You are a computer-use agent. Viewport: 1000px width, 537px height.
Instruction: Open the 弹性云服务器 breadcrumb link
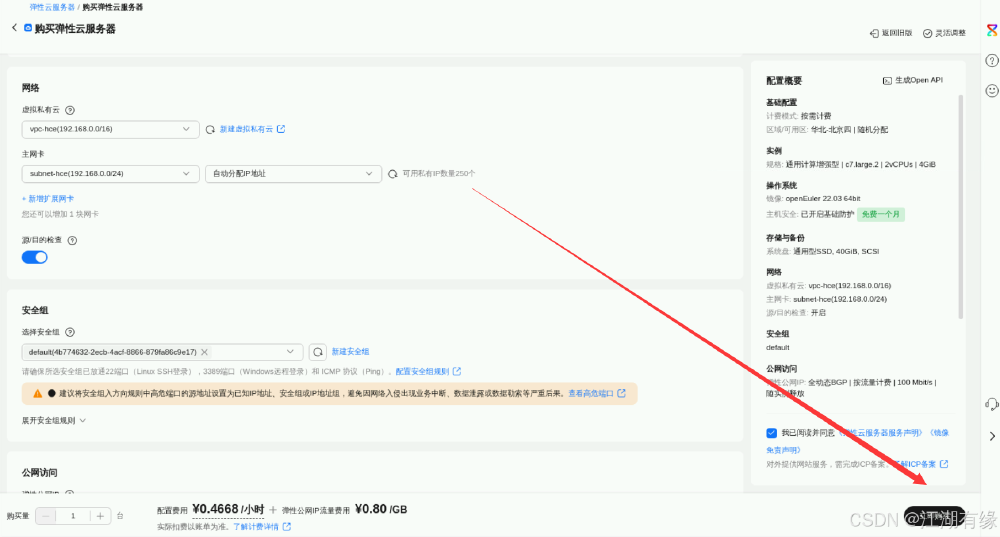tap(52, 7)
